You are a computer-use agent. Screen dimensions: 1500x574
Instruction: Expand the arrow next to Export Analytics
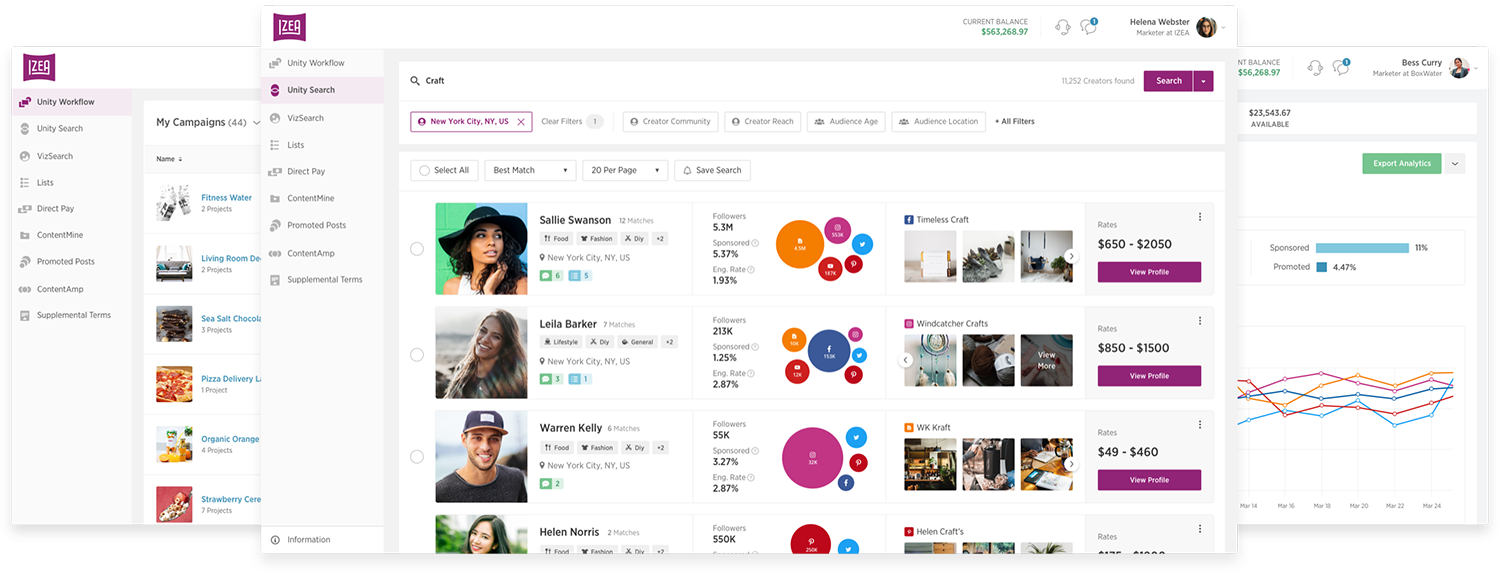point(1455,164)
